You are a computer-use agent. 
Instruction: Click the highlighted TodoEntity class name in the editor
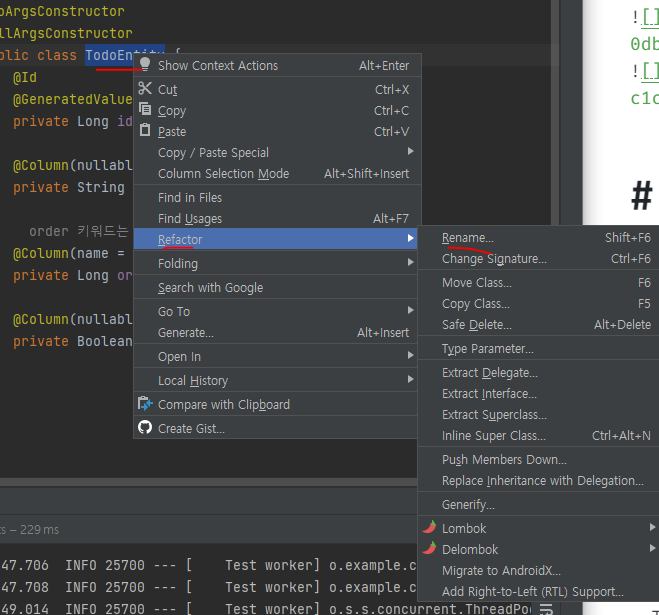click(110, 55)
